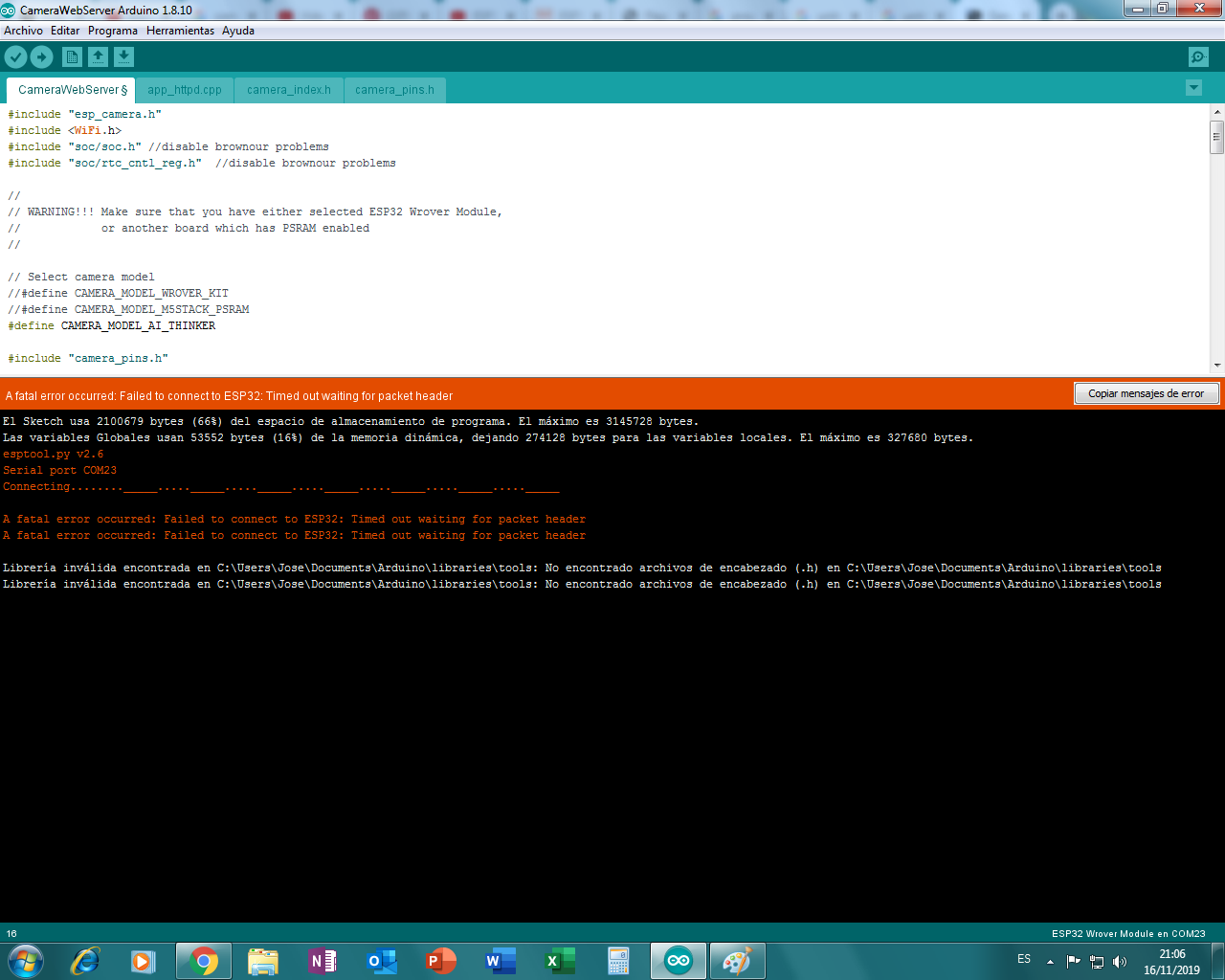Click the Arduino IDE taskbar icon
This screenshot has height=980, width=1225.
point(679,961)
